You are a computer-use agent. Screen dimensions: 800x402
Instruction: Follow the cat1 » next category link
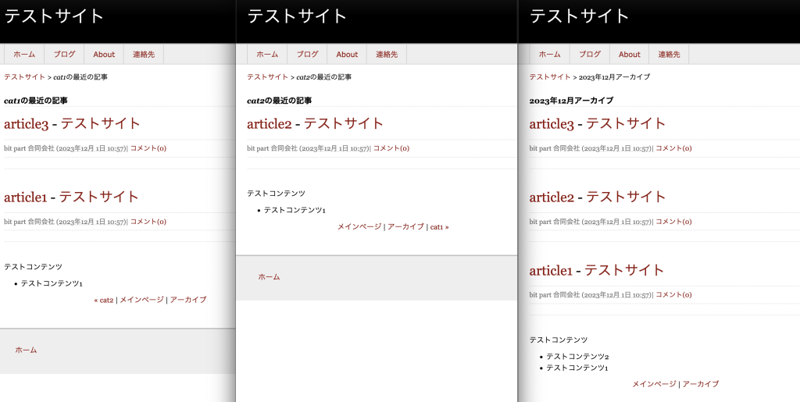pyautogui.click(x=439, y=227)
